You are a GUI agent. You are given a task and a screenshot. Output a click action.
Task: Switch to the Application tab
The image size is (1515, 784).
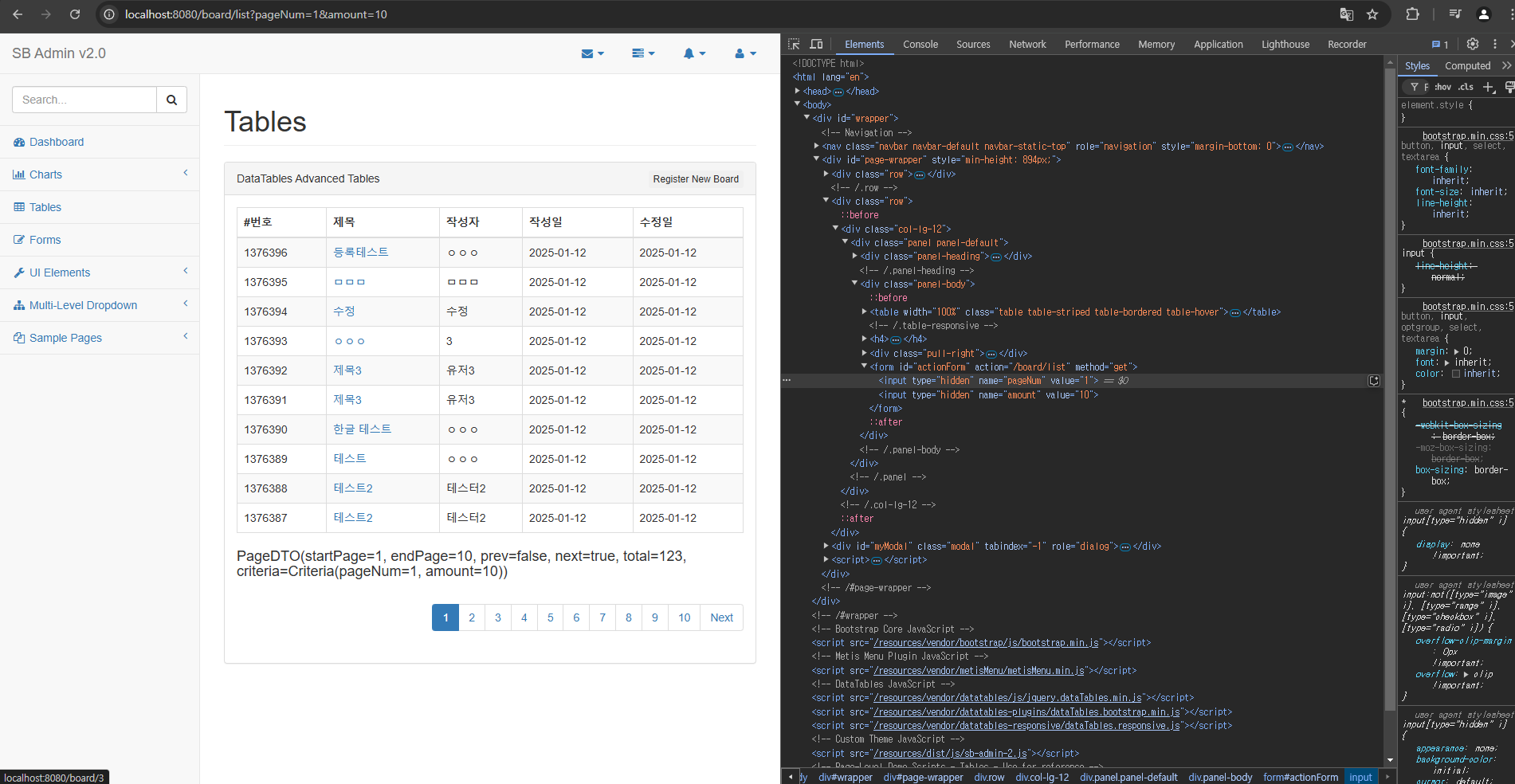click(1218, 45)
